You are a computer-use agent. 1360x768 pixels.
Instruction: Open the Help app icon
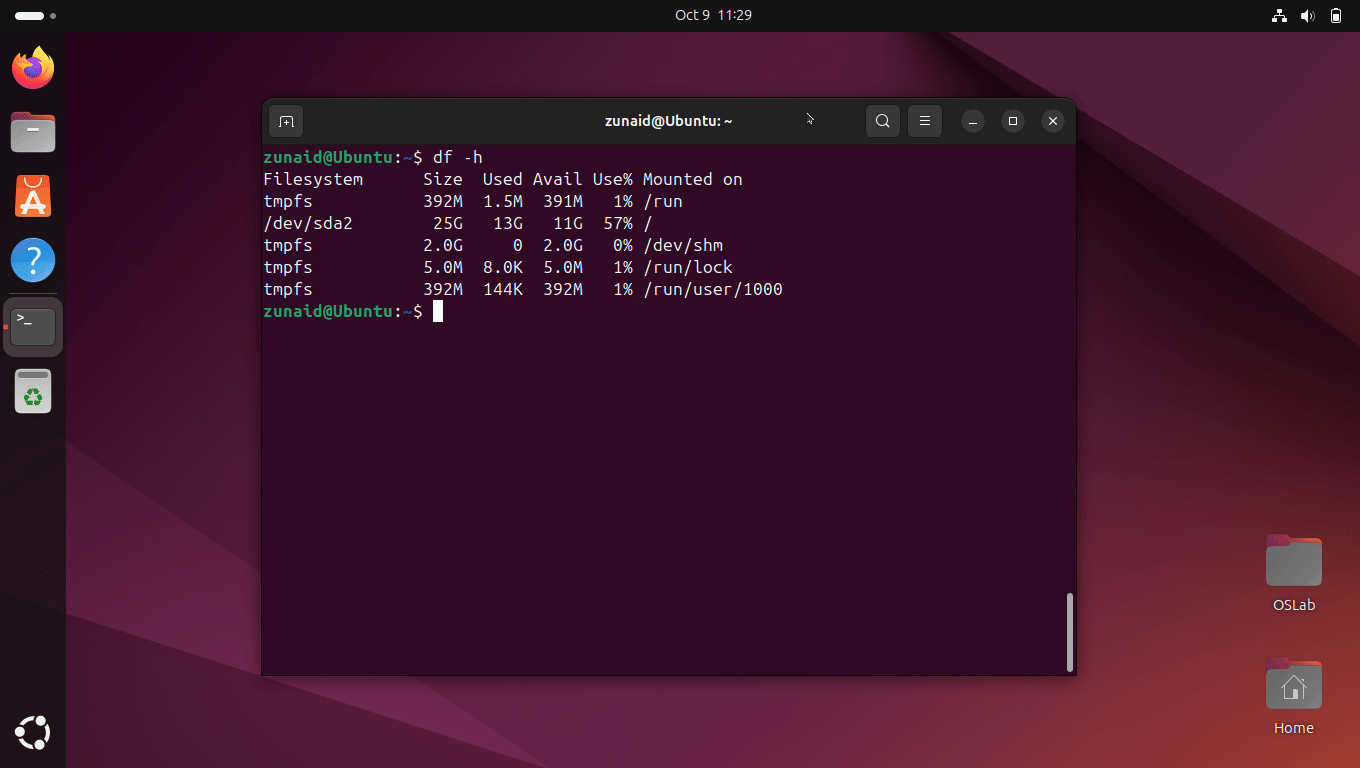pyautogui.click(x=33, y=260)
